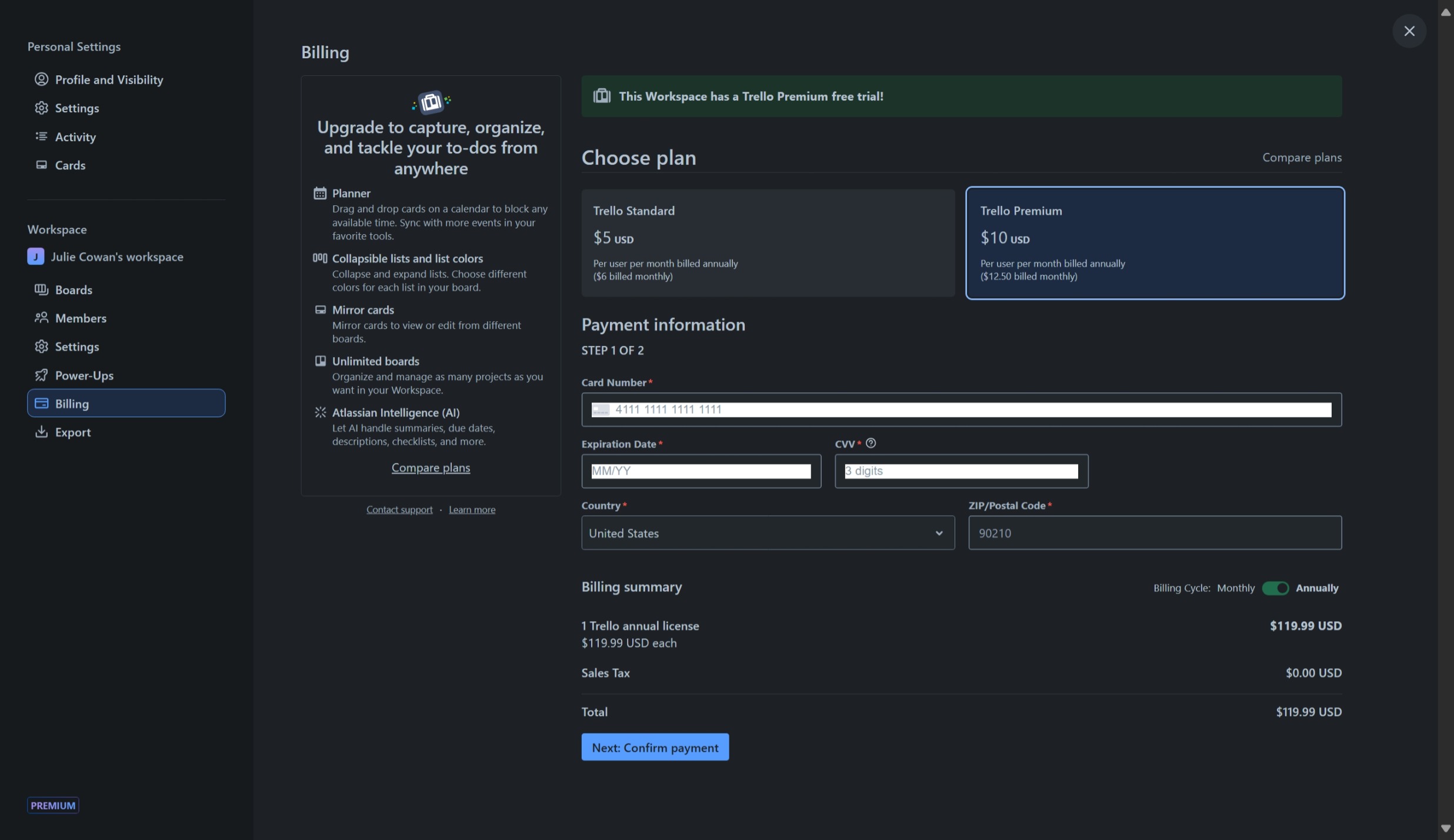Click Julie Cowan's workspace avatar icon
Image resolution: width=1454 pixels, height=840 pixels.
[x=36, y=256]
